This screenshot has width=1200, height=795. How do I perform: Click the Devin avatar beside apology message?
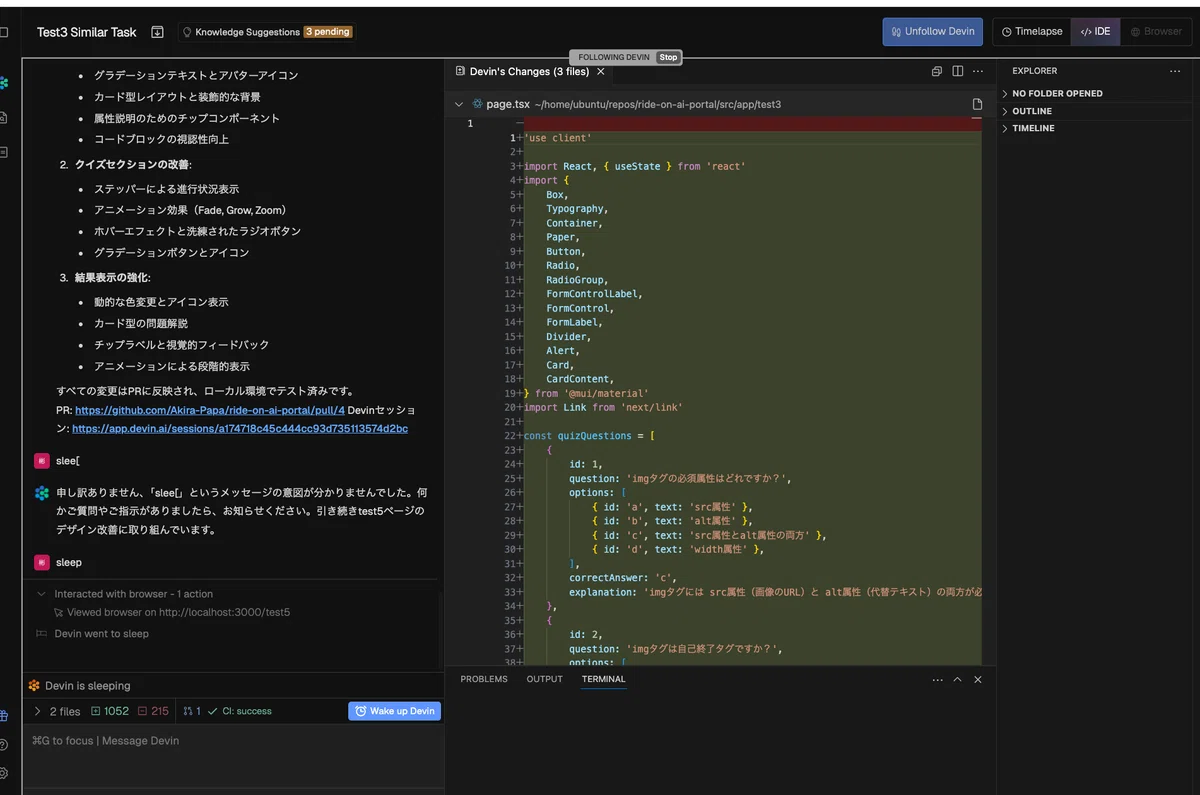point(41,493)
